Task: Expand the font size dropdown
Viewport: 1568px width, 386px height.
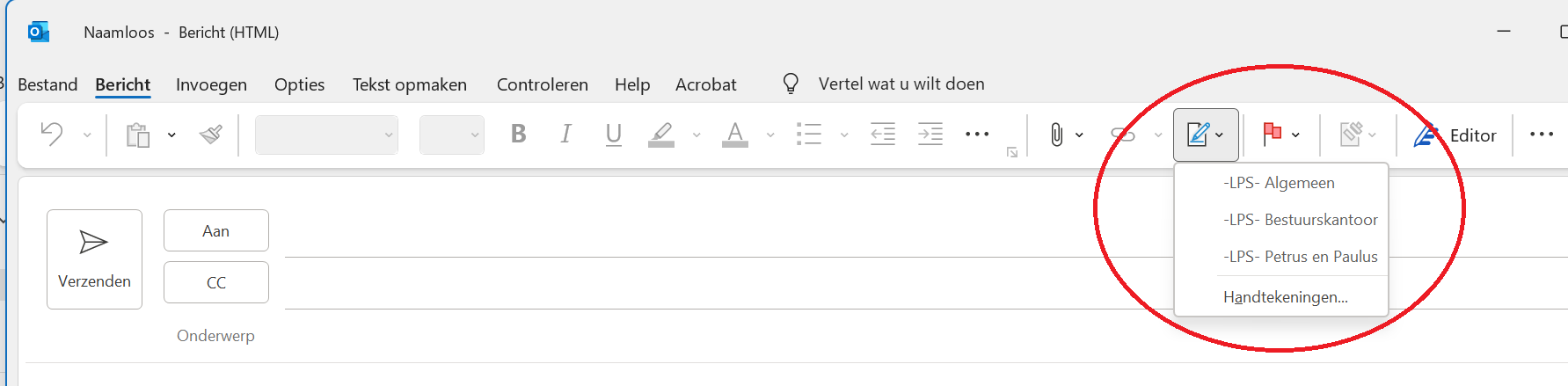Action: 474,135
